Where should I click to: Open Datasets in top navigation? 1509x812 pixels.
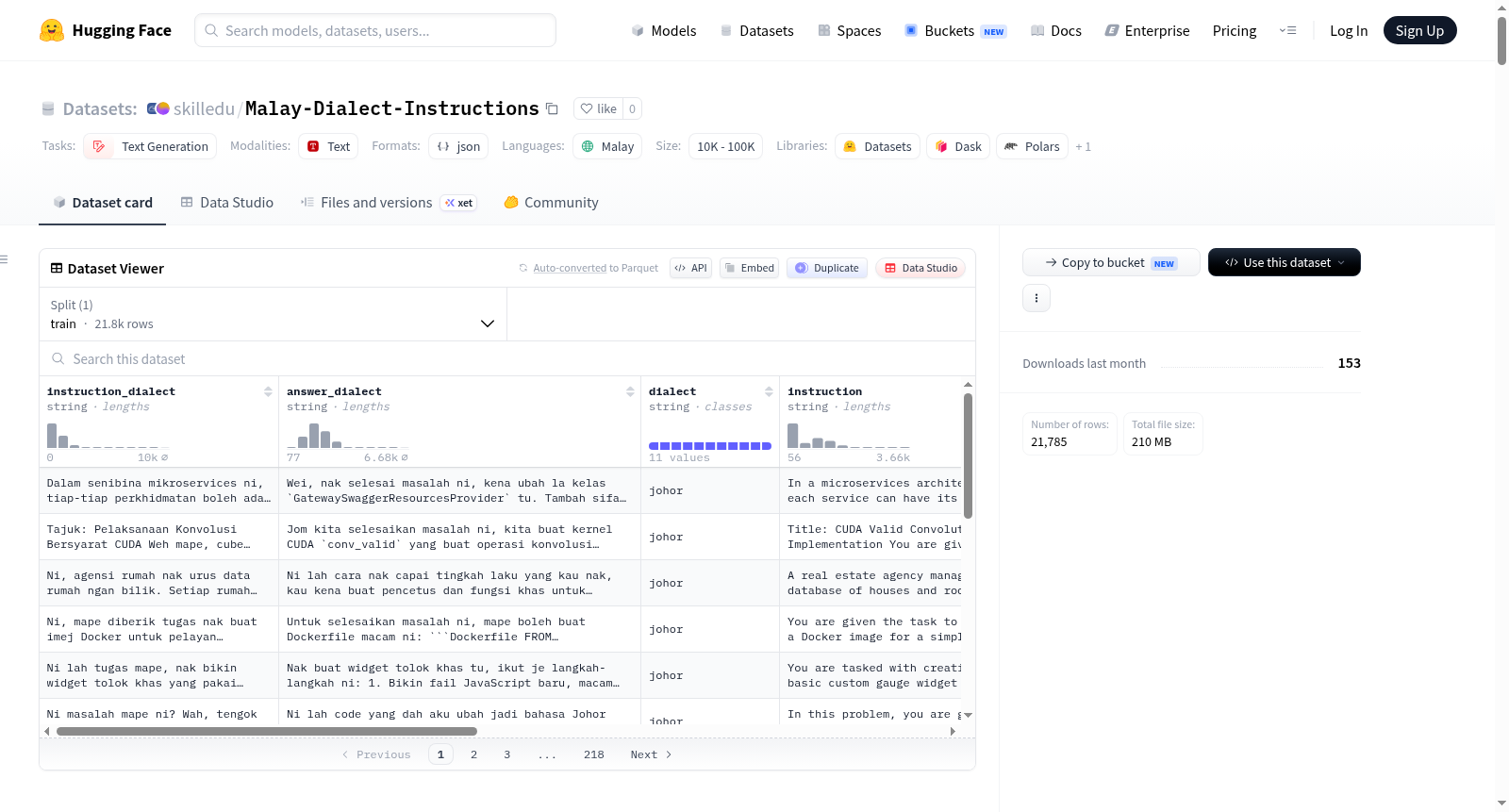tap(756, 30)
